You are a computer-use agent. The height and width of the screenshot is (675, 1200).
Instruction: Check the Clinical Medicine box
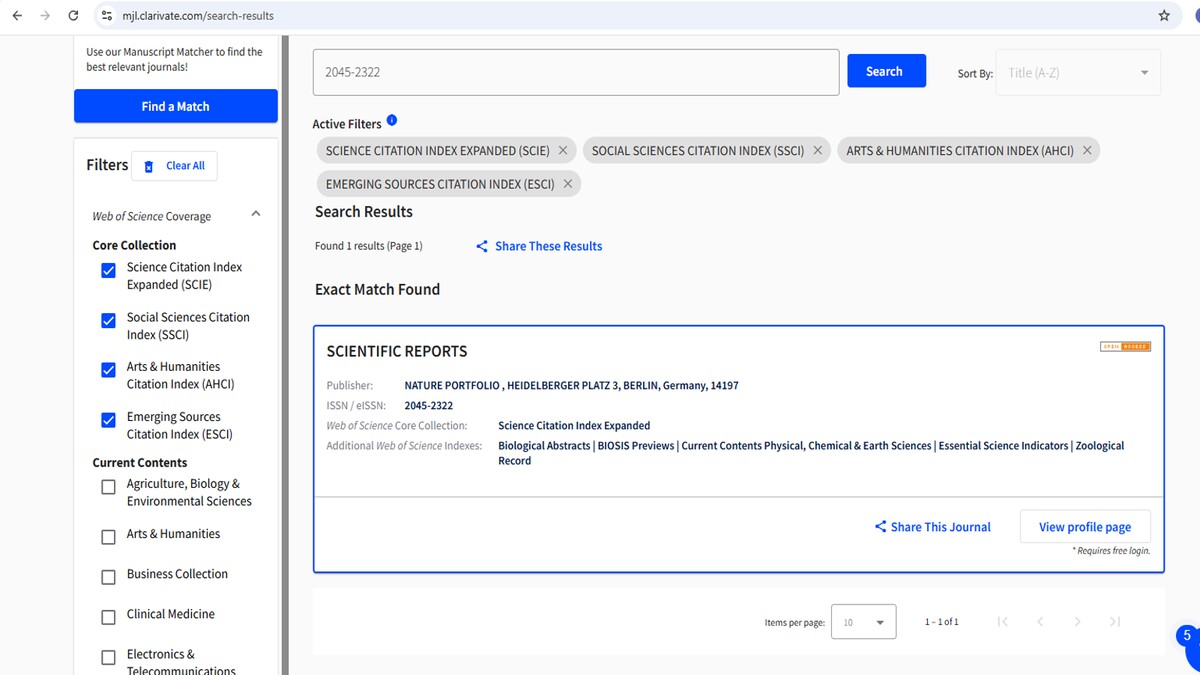109,617
